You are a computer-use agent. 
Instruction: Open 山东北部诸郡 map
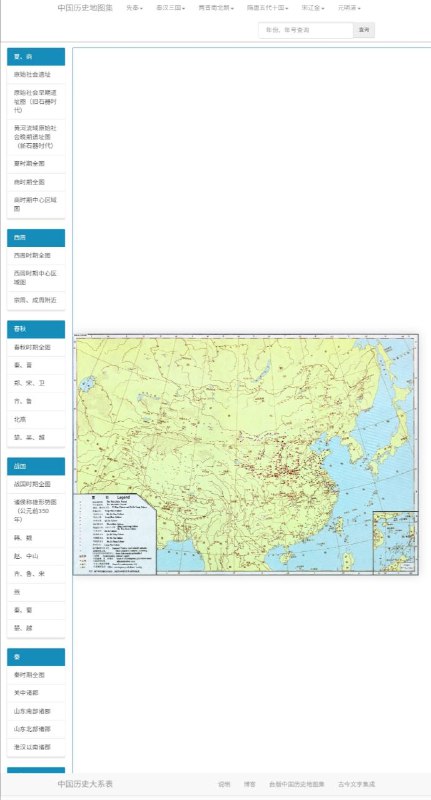coord(36,729)
